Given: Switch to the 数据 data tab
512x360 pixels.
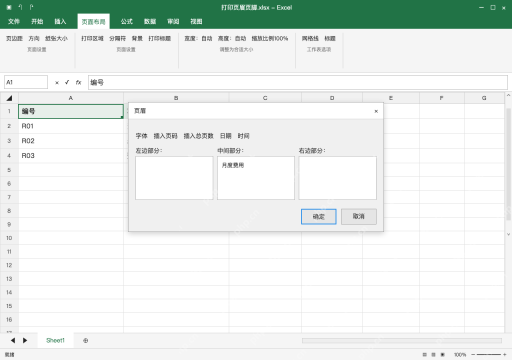Looking at the screenshot, I should click(150, 21).
